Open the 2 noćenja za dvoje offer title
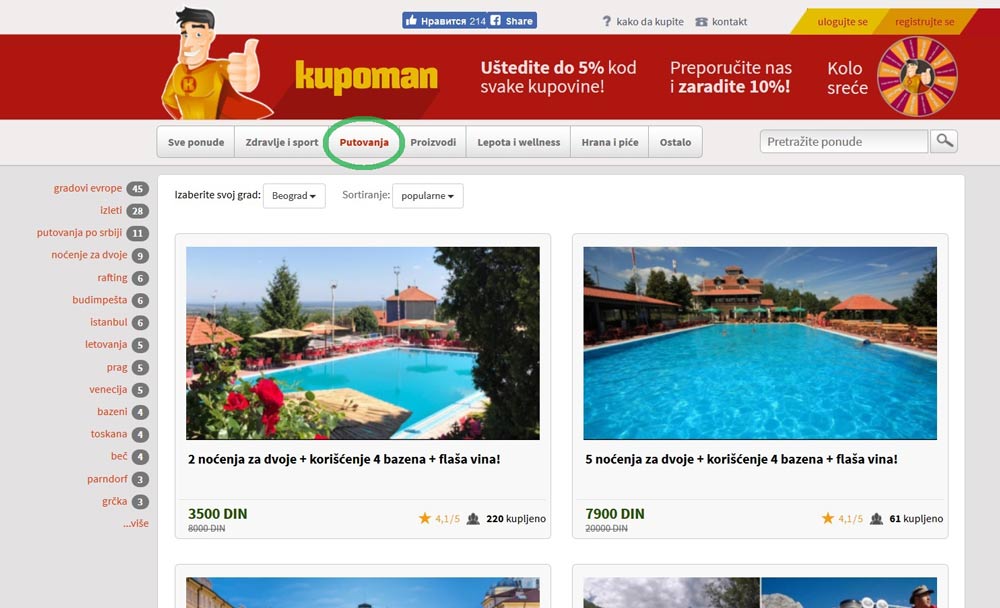The width and height of the screenshot is (1000, 608). pyautogui.click(x=344, y=459)
